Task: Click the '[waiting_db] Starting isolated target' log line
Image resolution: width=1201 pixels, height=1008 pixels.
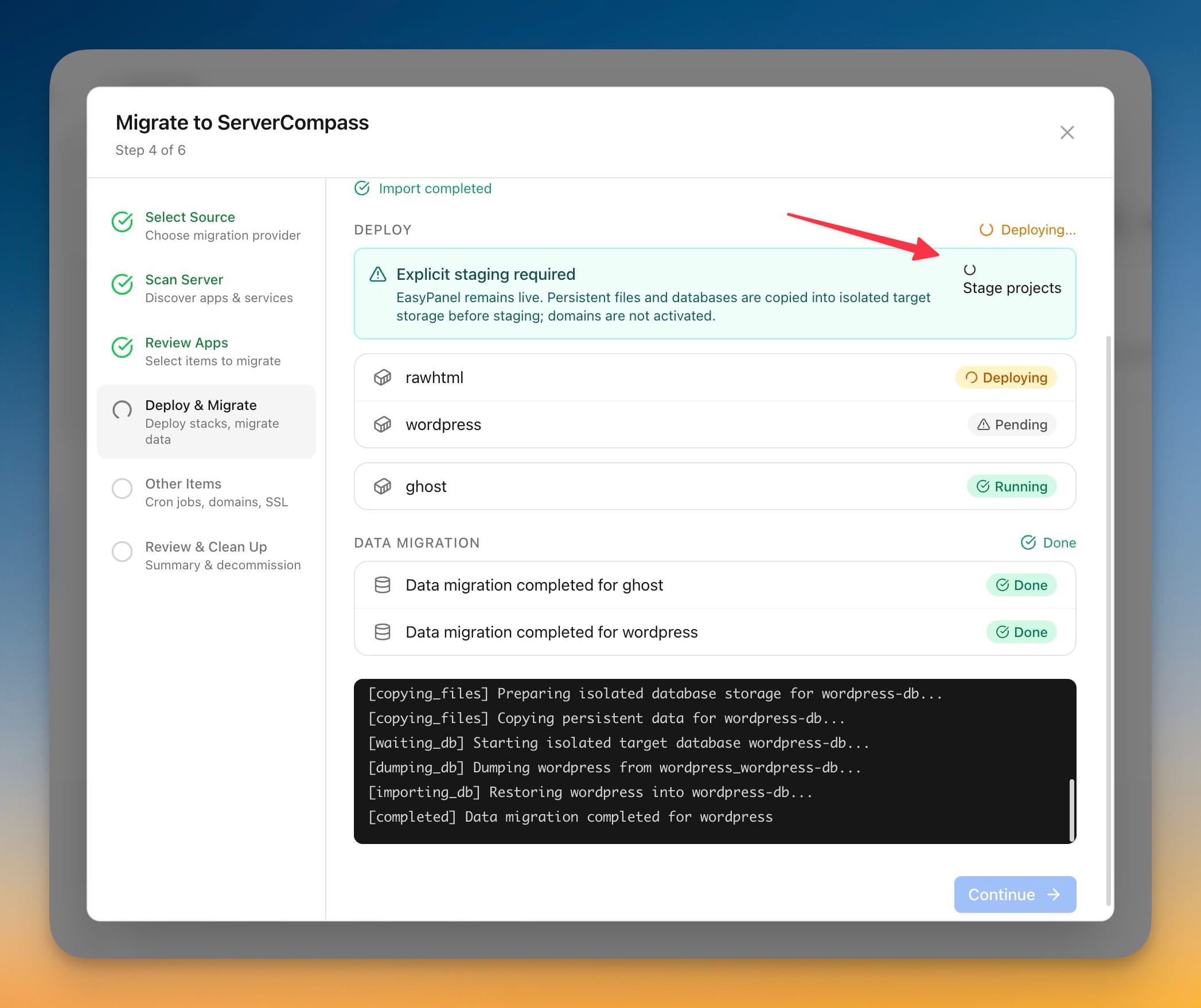Action: tap(618, 743)
